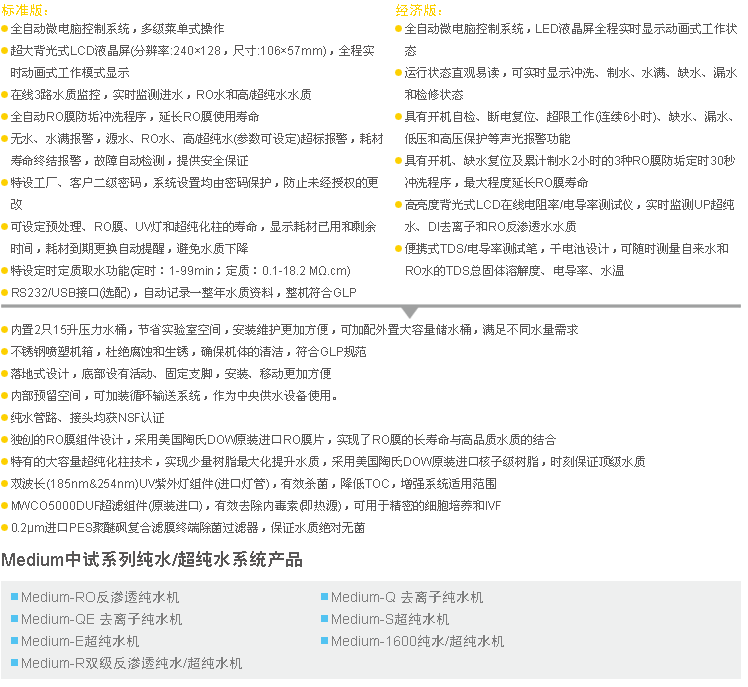Click the blue bullet before Medium-R双级反渗透纯水/超纯水机
This screenshot has height=687, width=748.
(x=14, y=662)
